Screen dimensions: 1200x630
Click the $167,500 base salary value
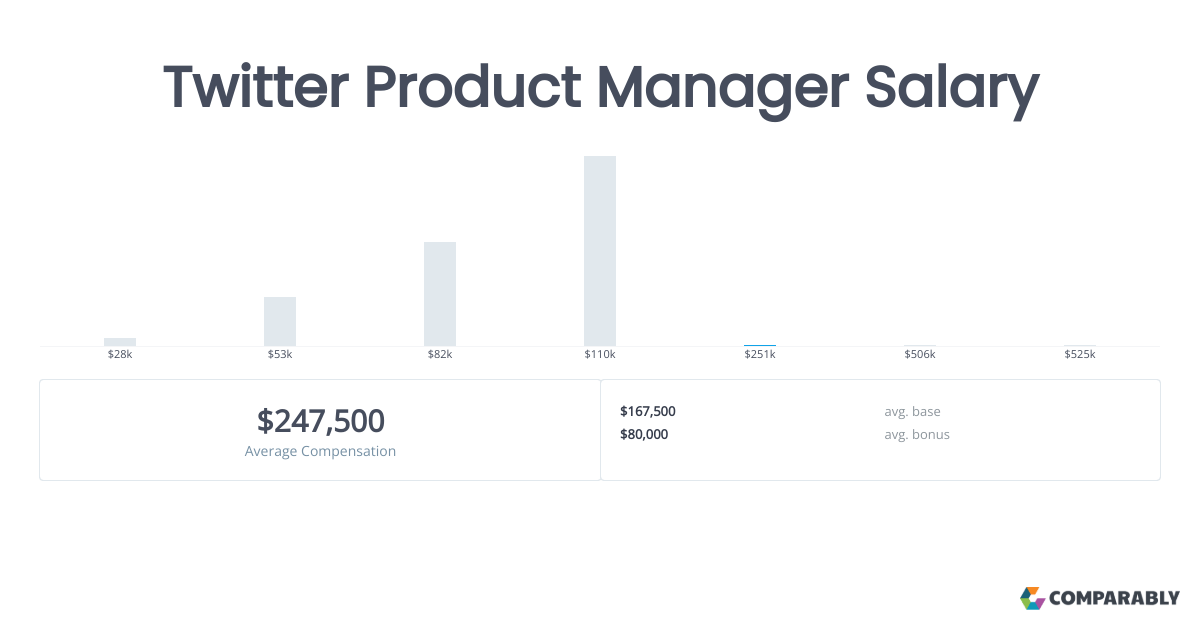point(648,411)
